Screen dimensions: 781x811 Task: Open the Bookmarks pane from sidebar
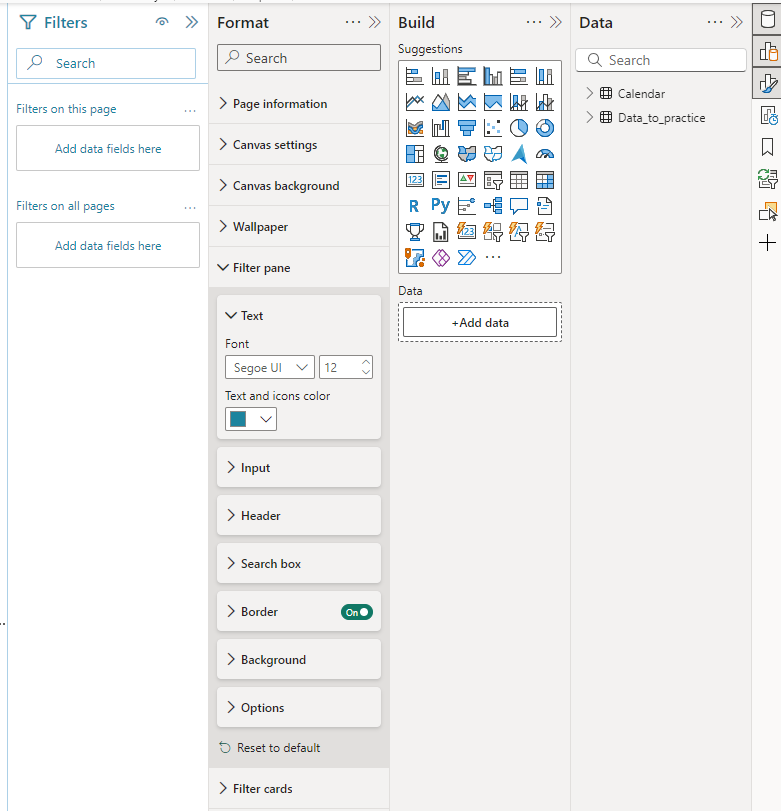(x=768, y=147)
